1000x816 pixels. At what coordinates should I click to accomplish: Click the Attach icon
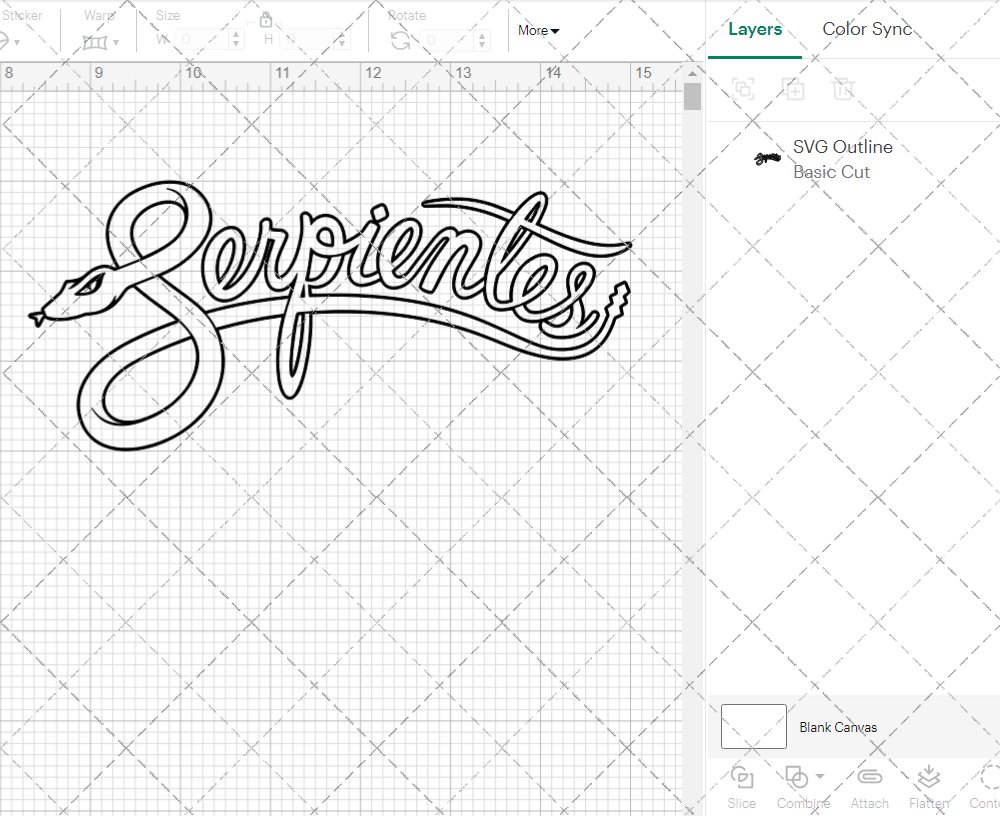[869, 786]
